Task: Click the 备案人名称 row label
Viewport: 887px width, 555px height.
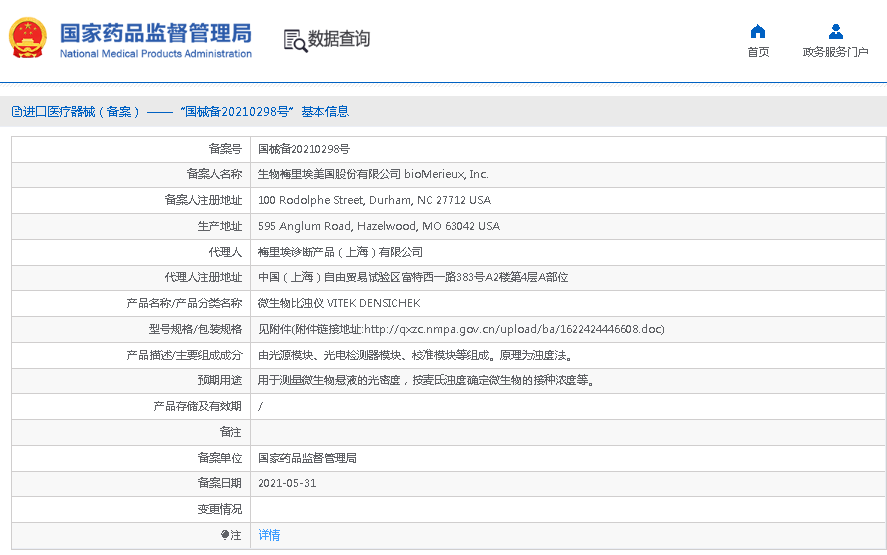Action: tap(214, 174)
